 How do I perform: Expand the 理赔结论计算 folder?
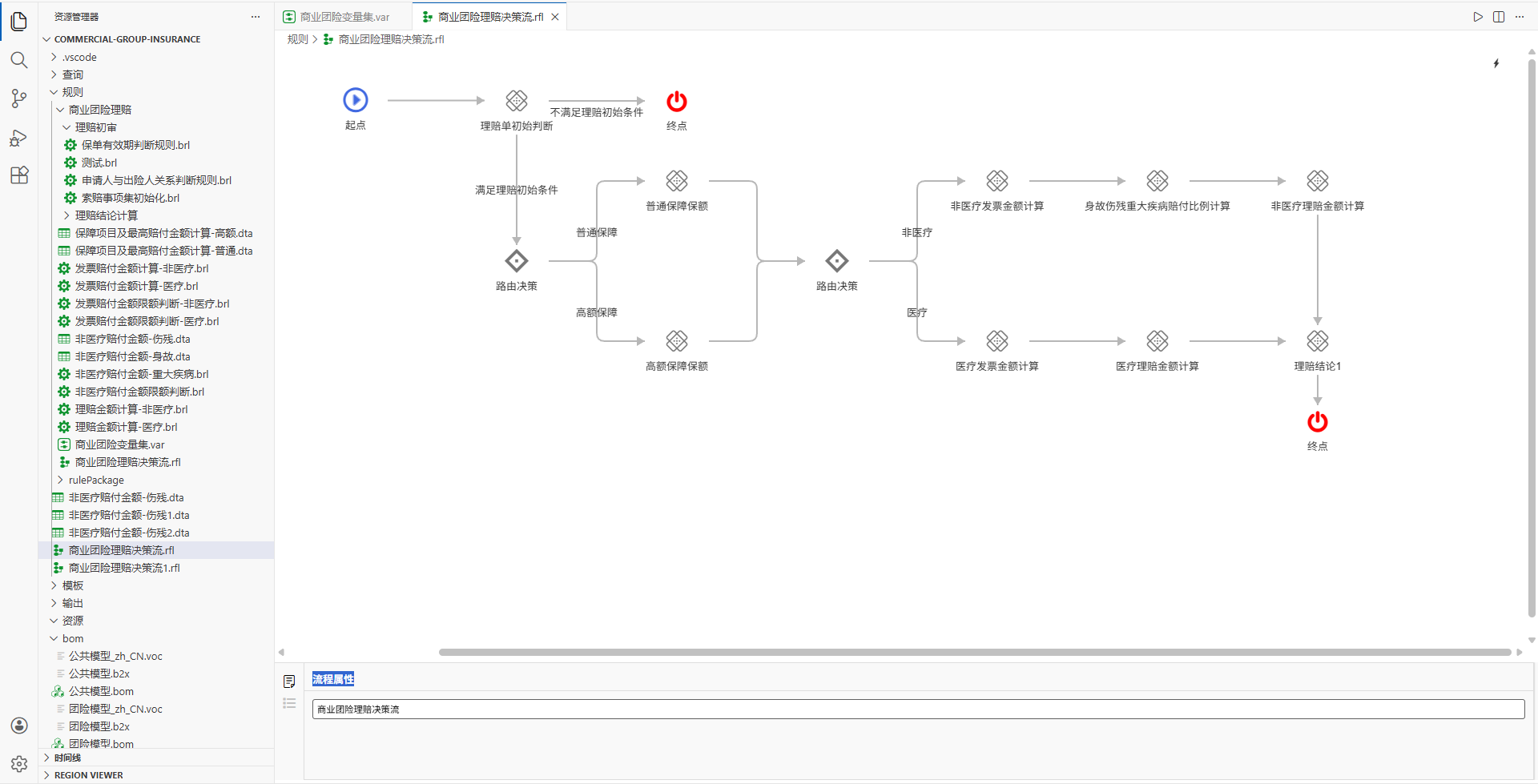(106, 215)
